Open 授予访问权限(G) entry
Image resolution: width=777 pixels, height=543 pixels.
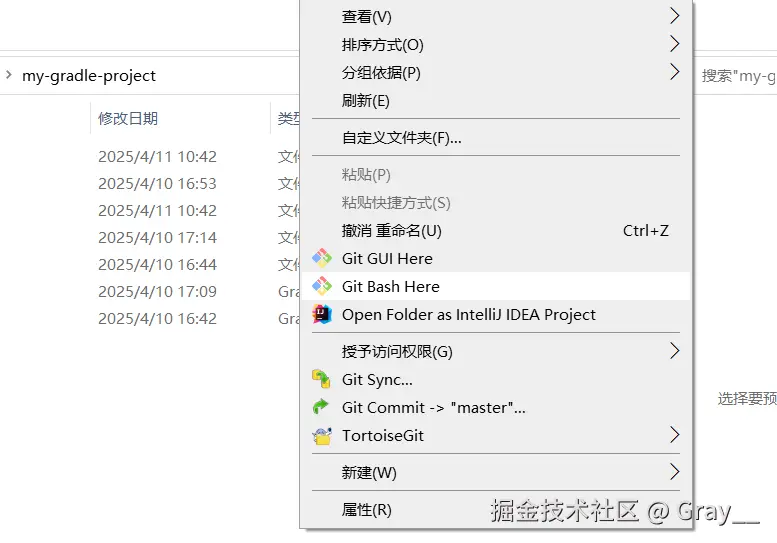tap(495, 351)
